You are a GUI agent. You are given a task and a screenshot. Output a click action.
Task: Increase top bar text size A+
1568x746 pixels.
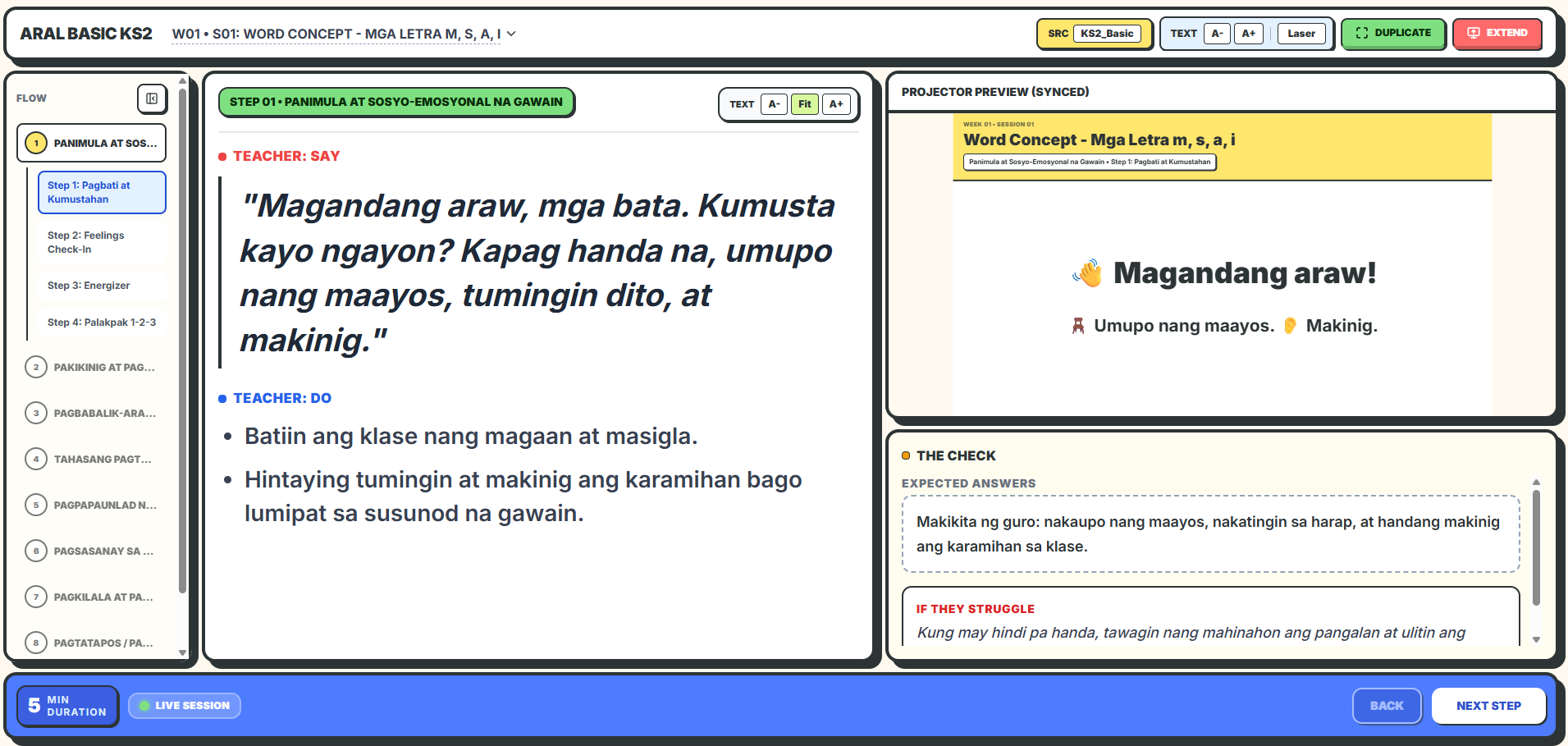(1248, 34)
